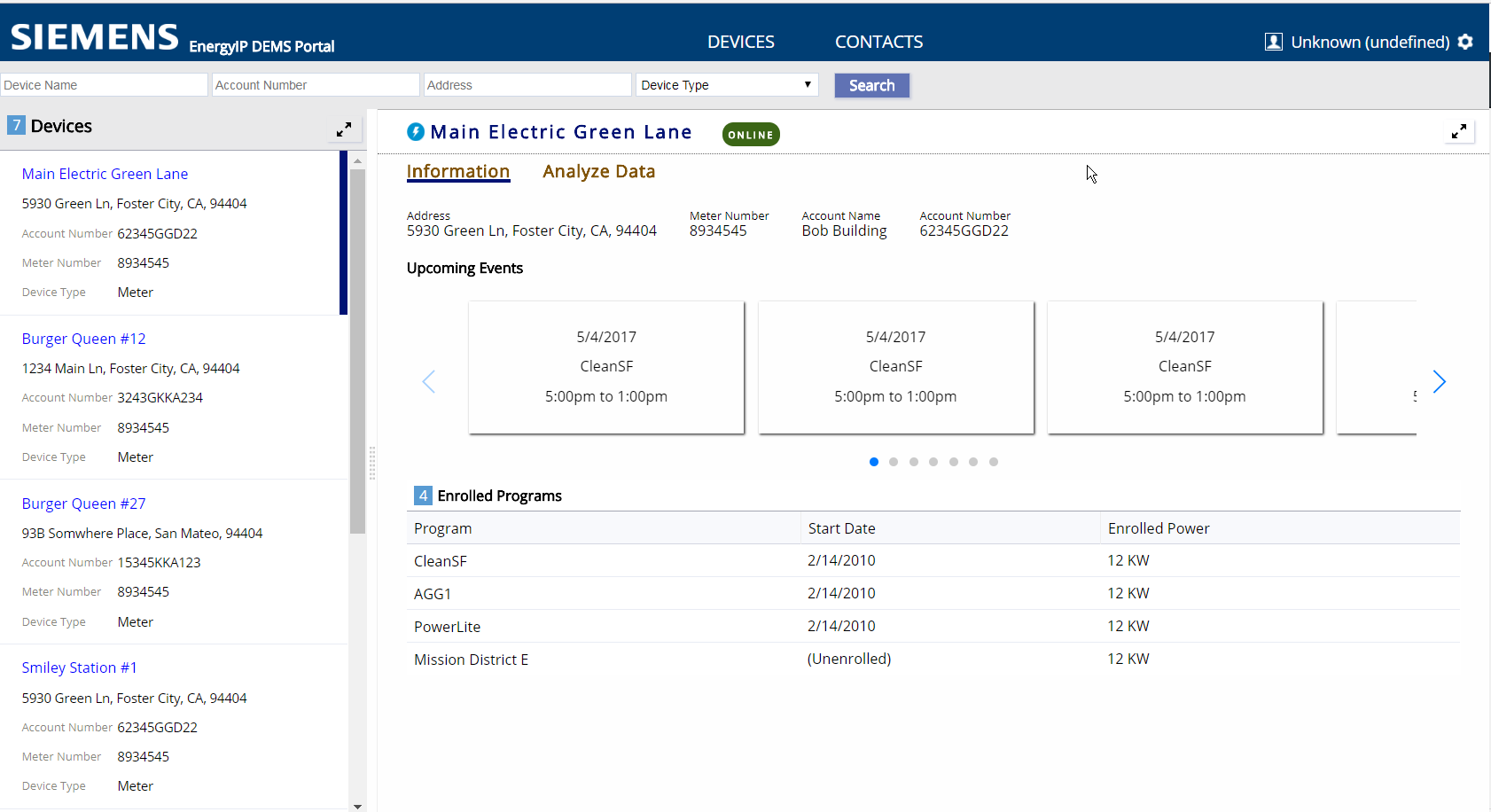Expand the device detail panel to fullscreen
The image size is (1491, 812).
click(1459, 131)
